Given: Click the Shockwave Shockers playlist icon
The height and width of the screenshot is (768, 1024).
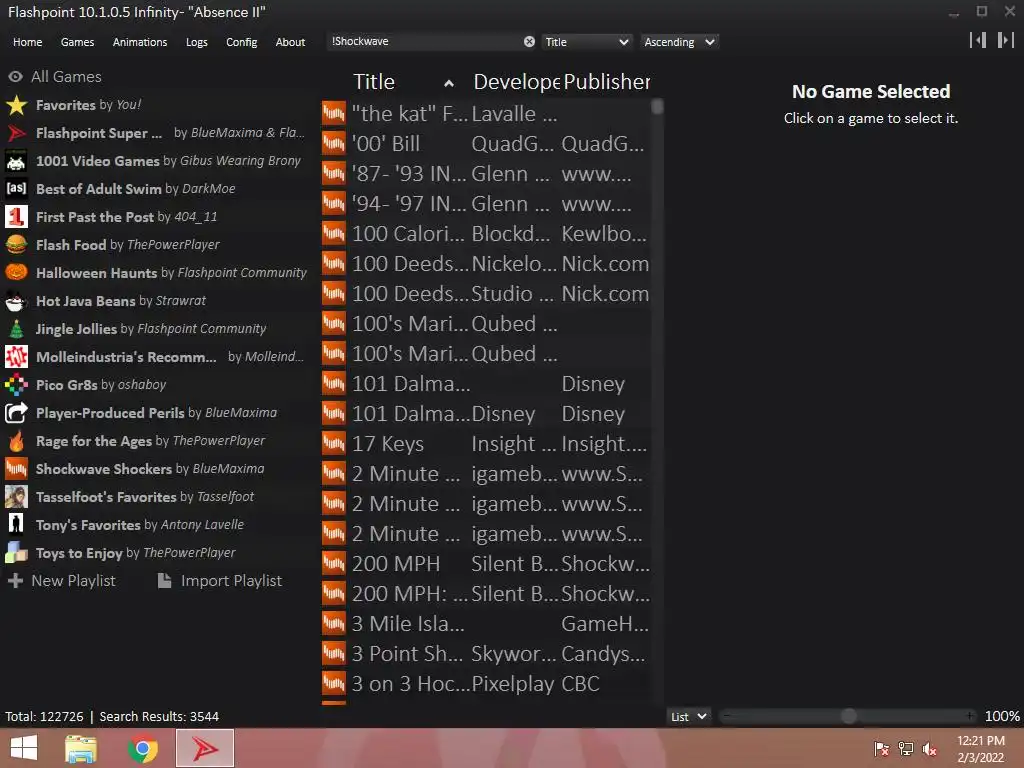Looking at the screenshot, I should point(16,469).
